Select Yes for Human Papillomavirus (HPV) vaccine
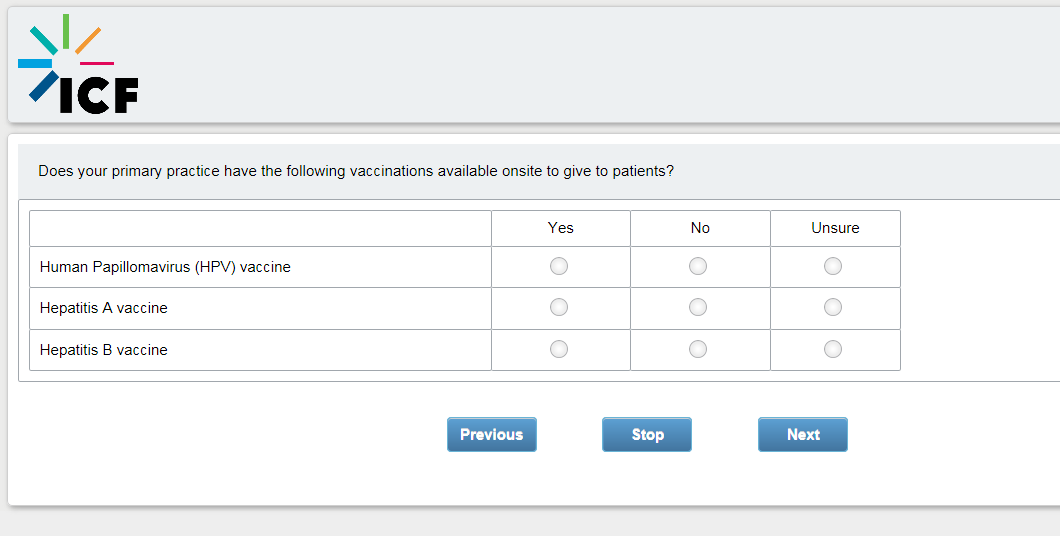Screen dimensions: 1060x536 pyautogui.click(x=559, y=266)
